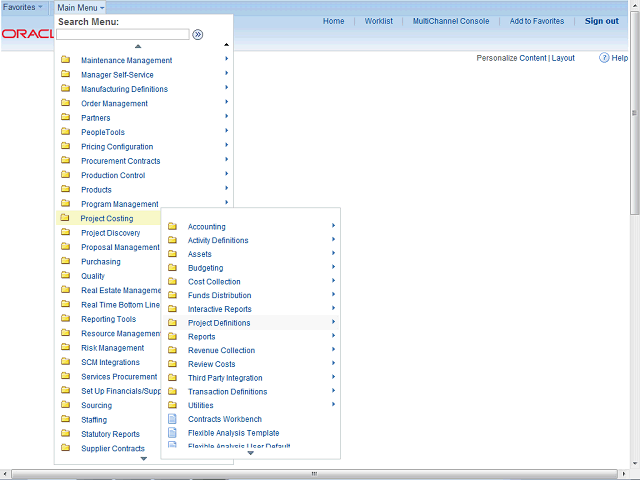Image resolution: width=640 pixels, height=480 pixels.
Task: Open the Worklist link
Action: 378,21
